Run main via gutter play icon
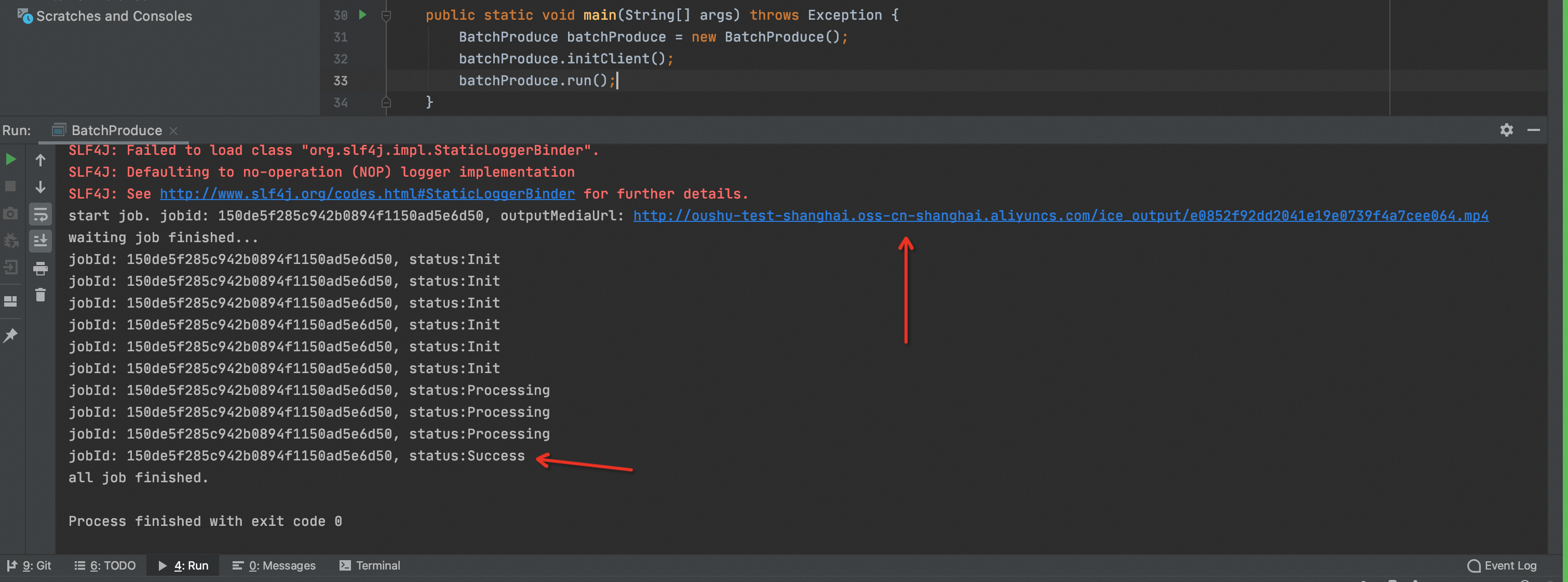 pyautogui.click(x=363, y=15)
